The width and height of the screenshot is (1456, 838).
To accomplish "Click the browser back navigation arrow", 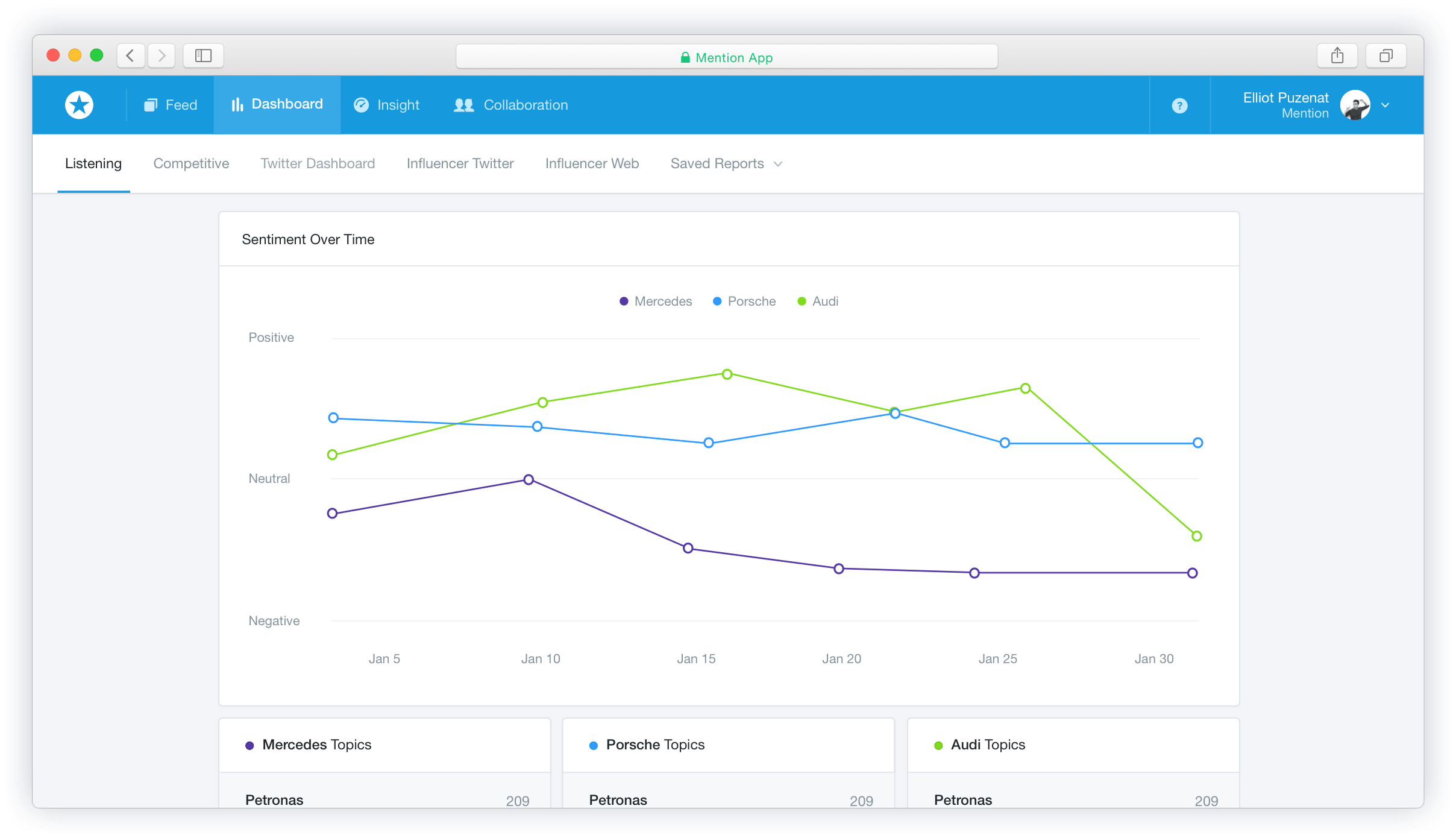I will point(130,55).
